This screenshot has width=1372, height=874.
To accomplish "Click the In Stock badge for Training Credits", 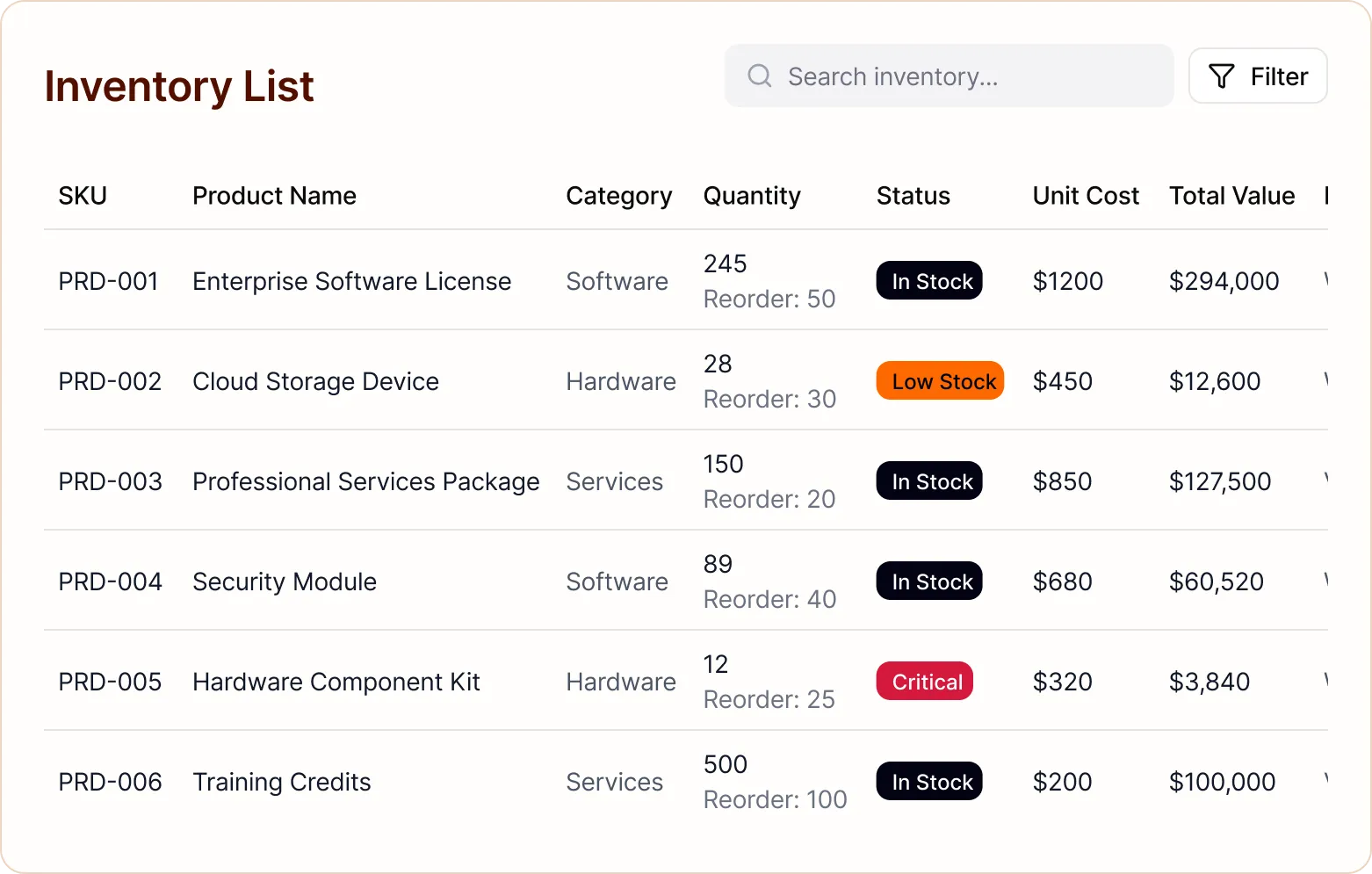I will pyautogui.click(x=928, y=781).
